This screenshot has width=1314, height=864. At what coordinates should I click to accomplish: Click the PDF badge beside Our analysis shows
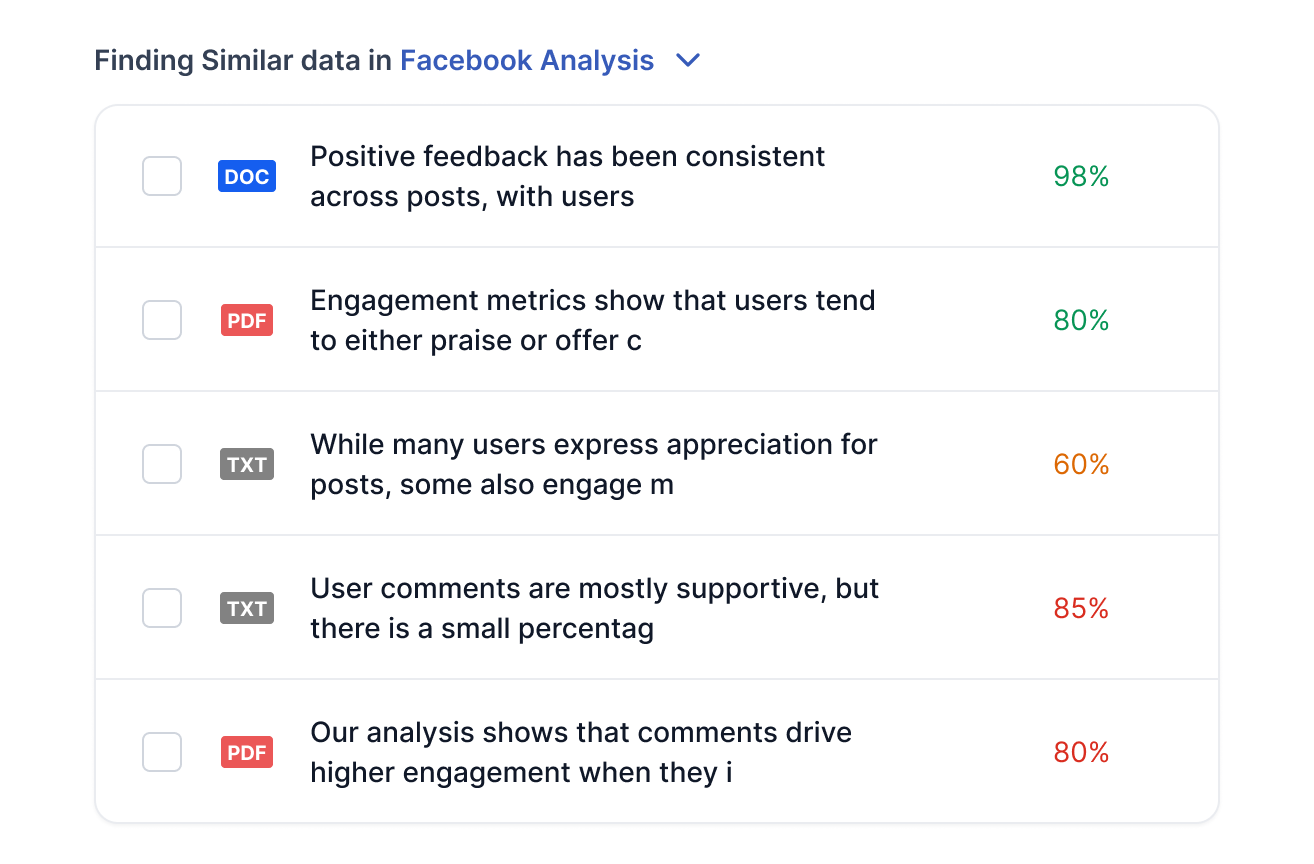247,753
